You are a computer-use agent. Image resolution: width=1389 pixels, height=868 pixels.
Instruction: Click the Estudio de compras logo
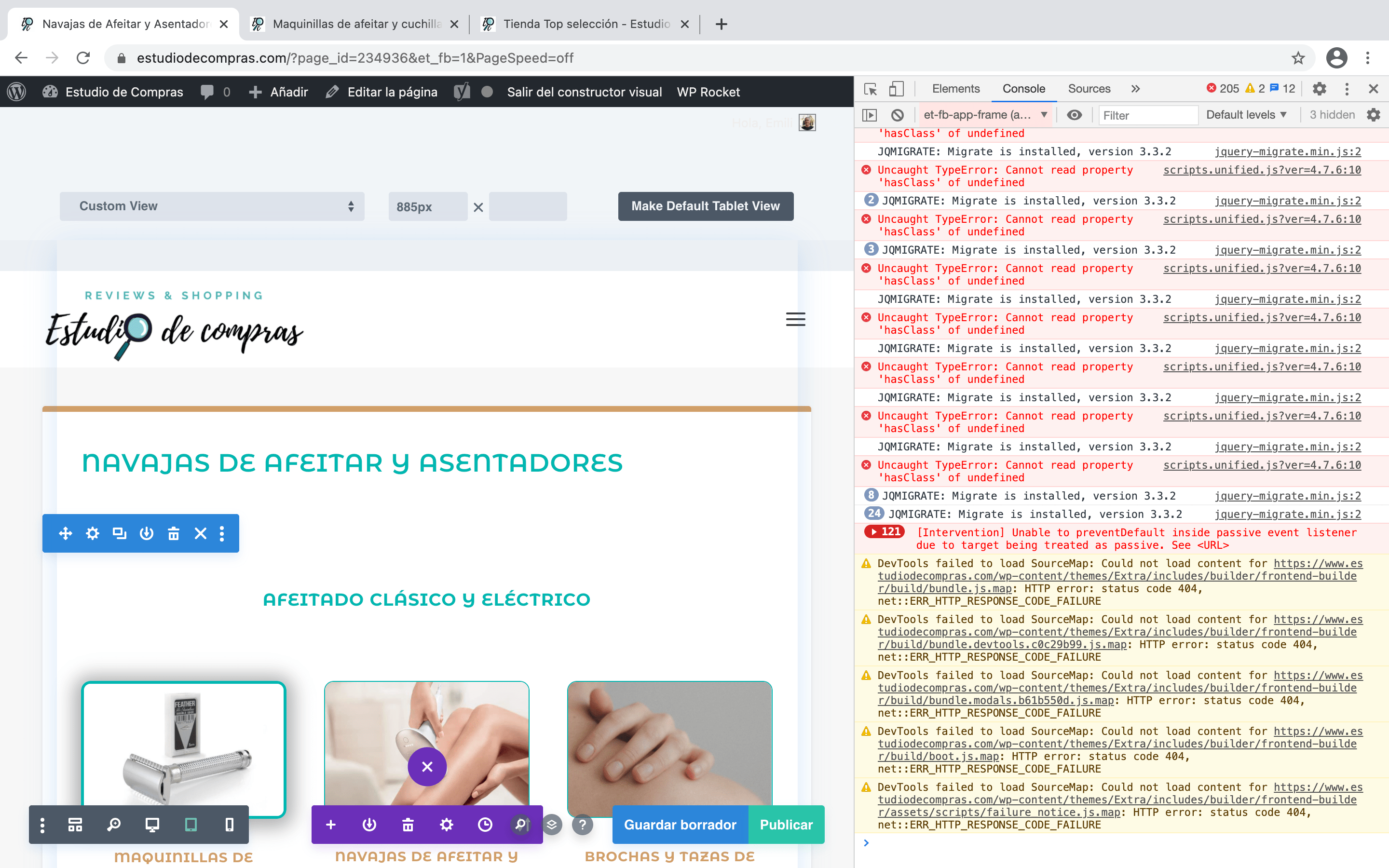point(175,325)
